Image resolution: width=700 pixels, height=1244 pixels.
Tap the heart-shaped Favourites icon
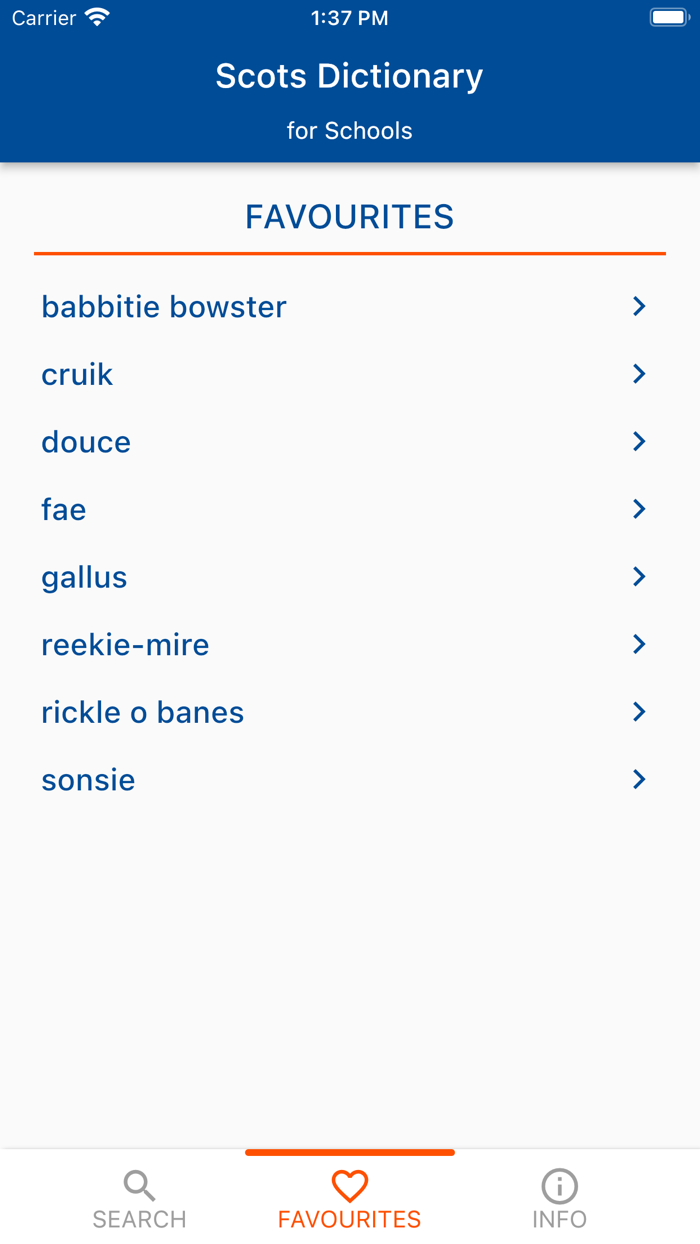(x=349, y=1185)
